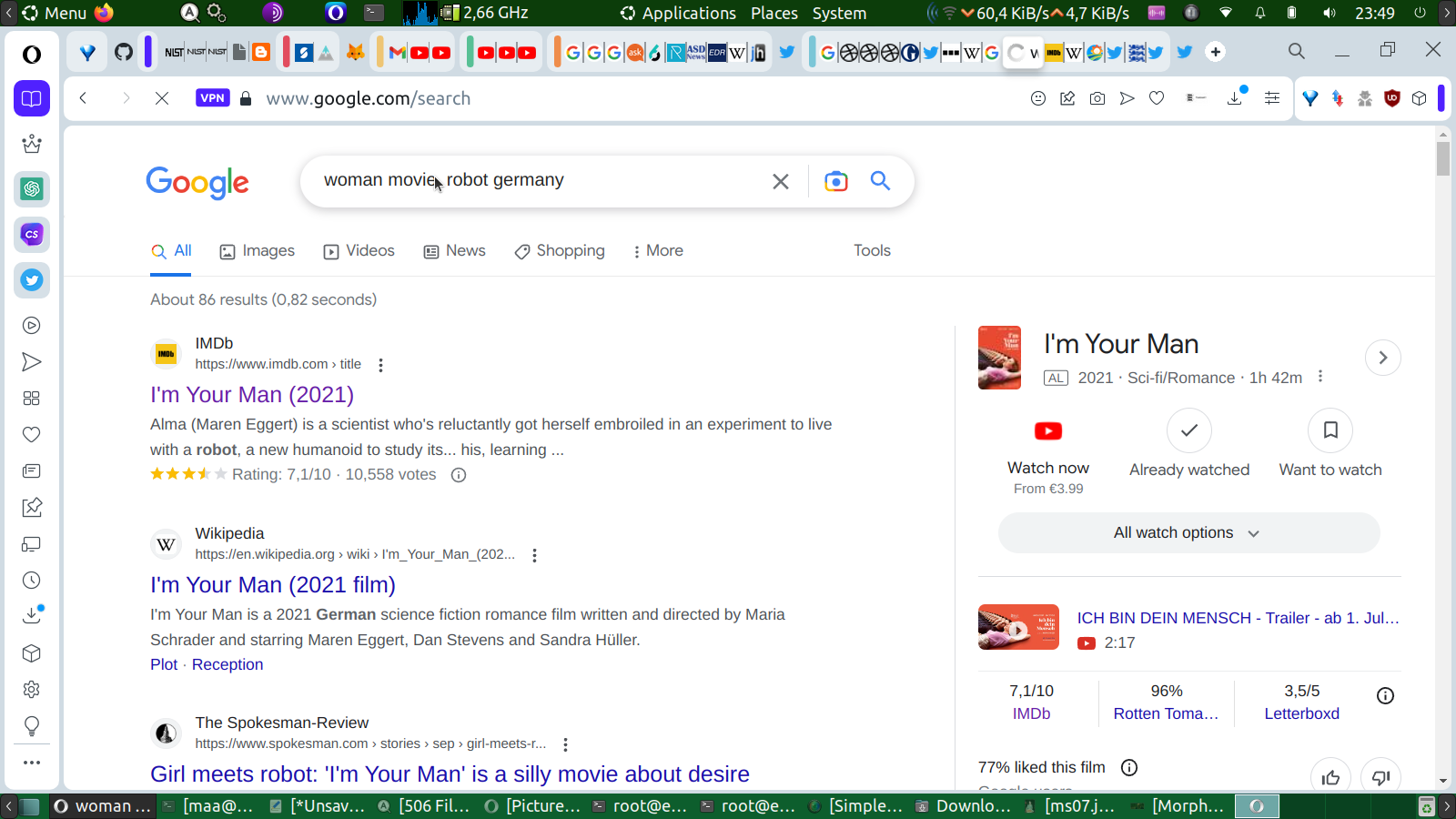Toggle the VPN badge in address bar

[x=212, y=98]
